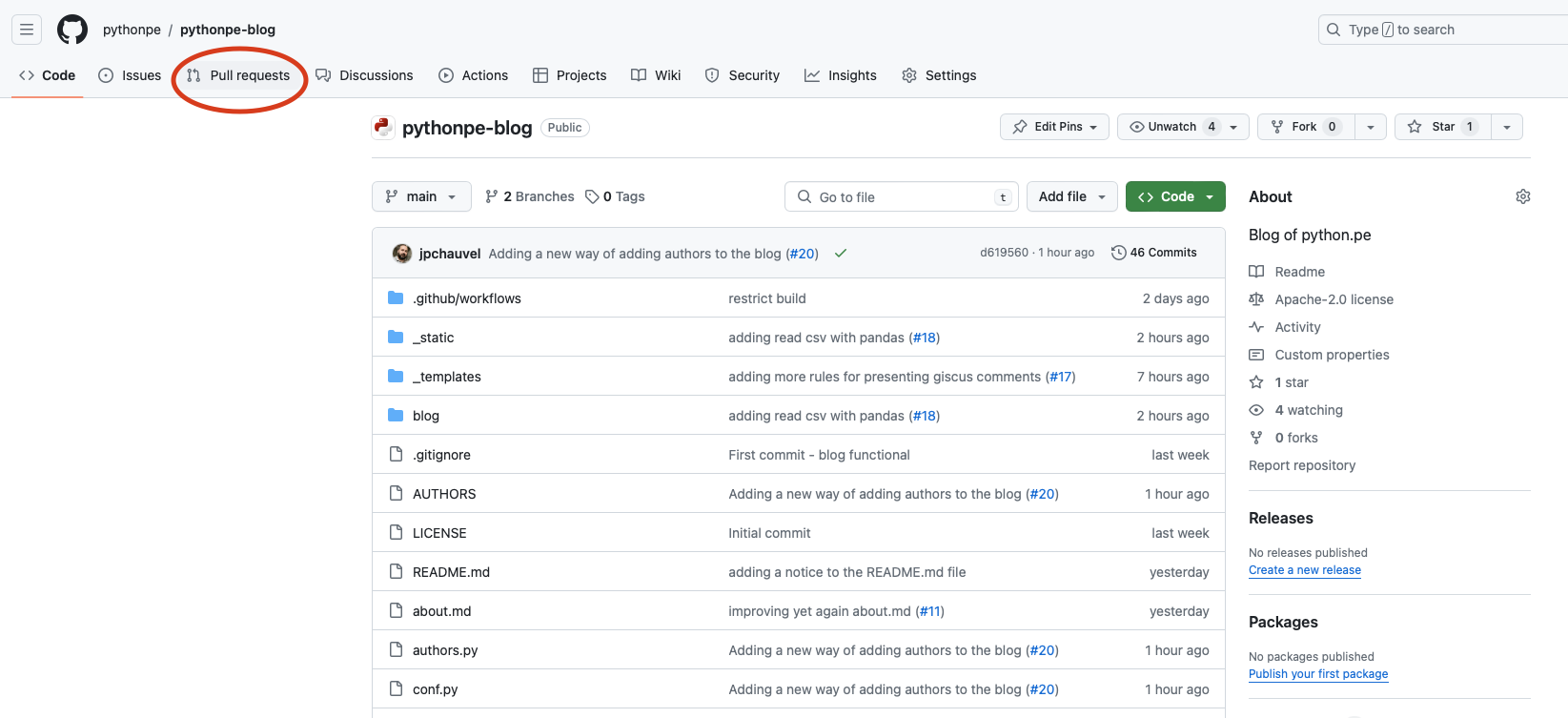
Task: Open the green Code dropdown button
Action: pos(1175,196)
